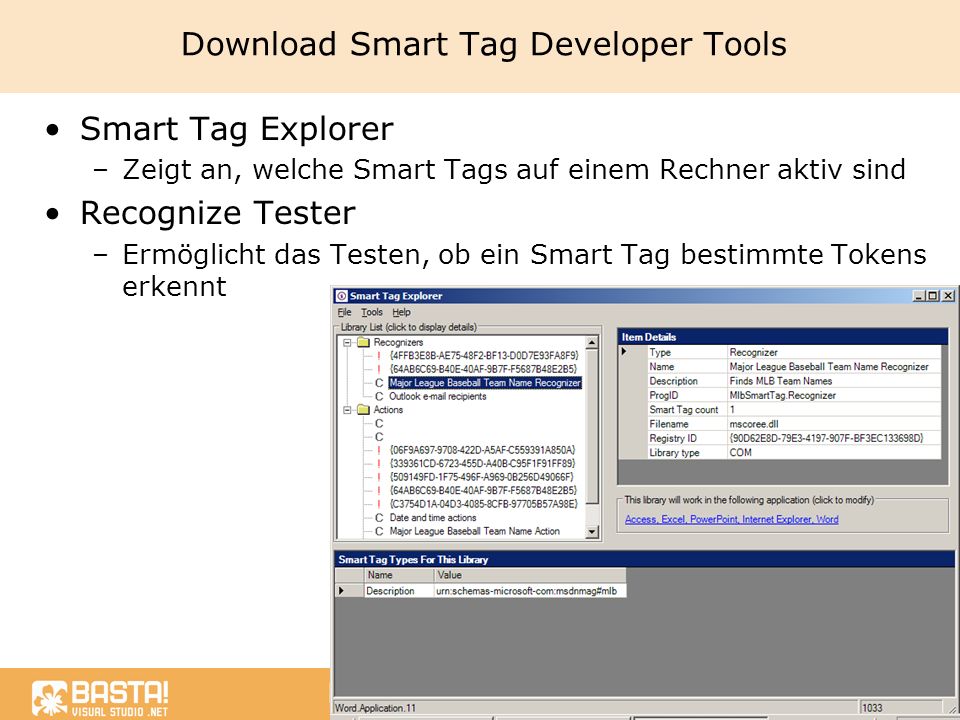Select action {06F9A697-9708-422D-A5AF-C559391A850A}
This screenshot has height=720, width=960.
point(482,450)
